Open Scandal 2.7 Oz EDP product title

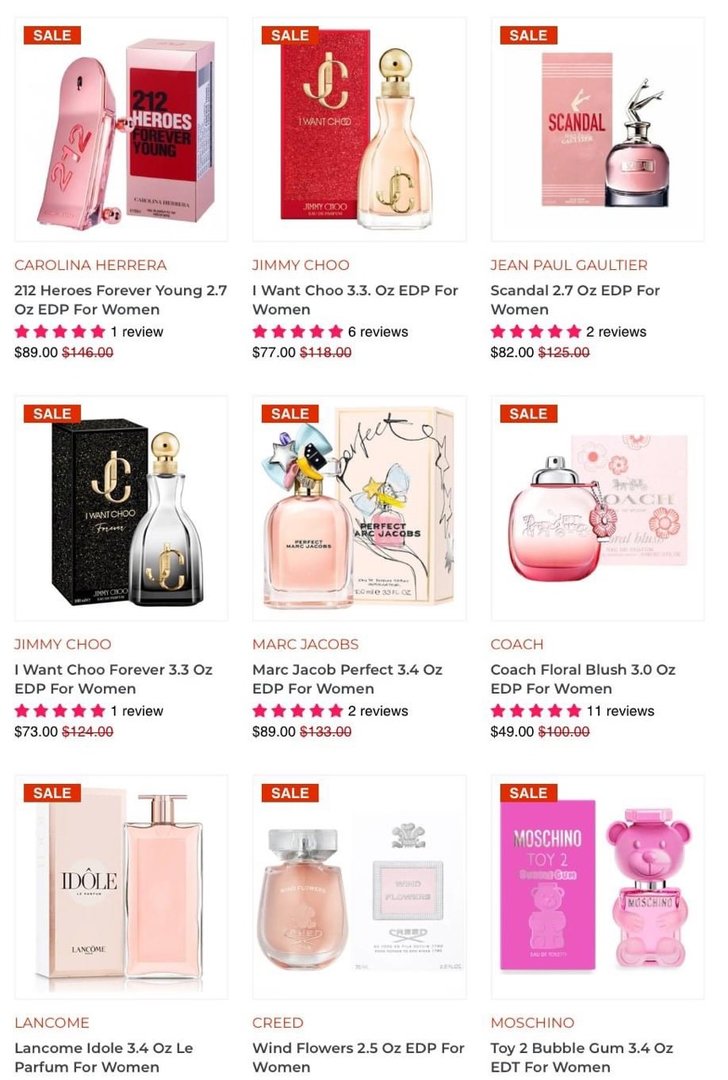click(575, 300)
